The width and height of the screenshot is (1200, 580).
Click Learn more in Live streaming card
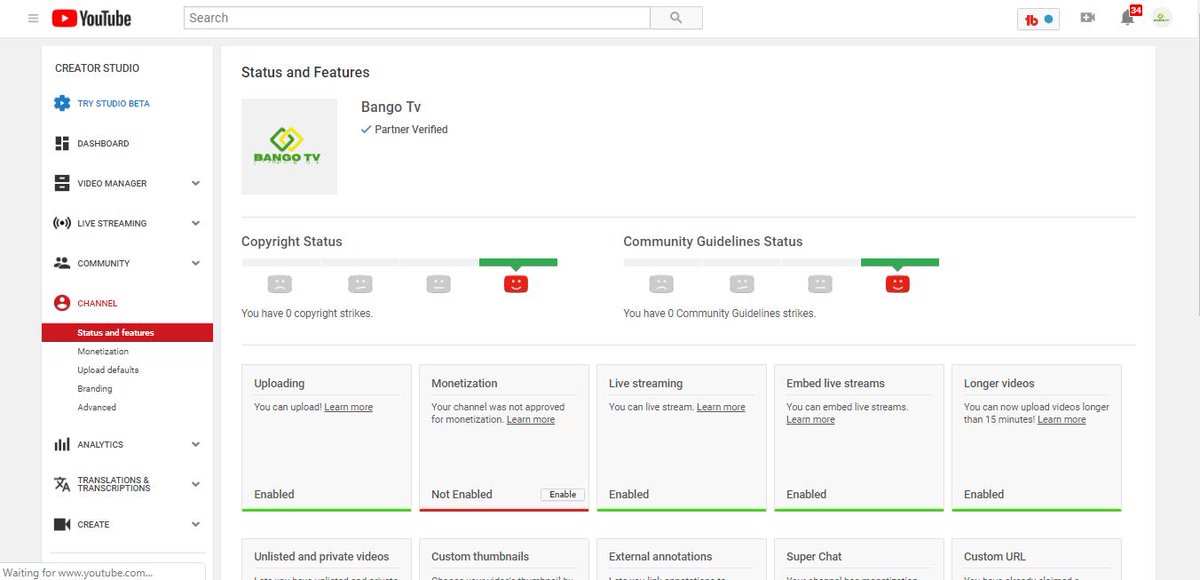721,407
